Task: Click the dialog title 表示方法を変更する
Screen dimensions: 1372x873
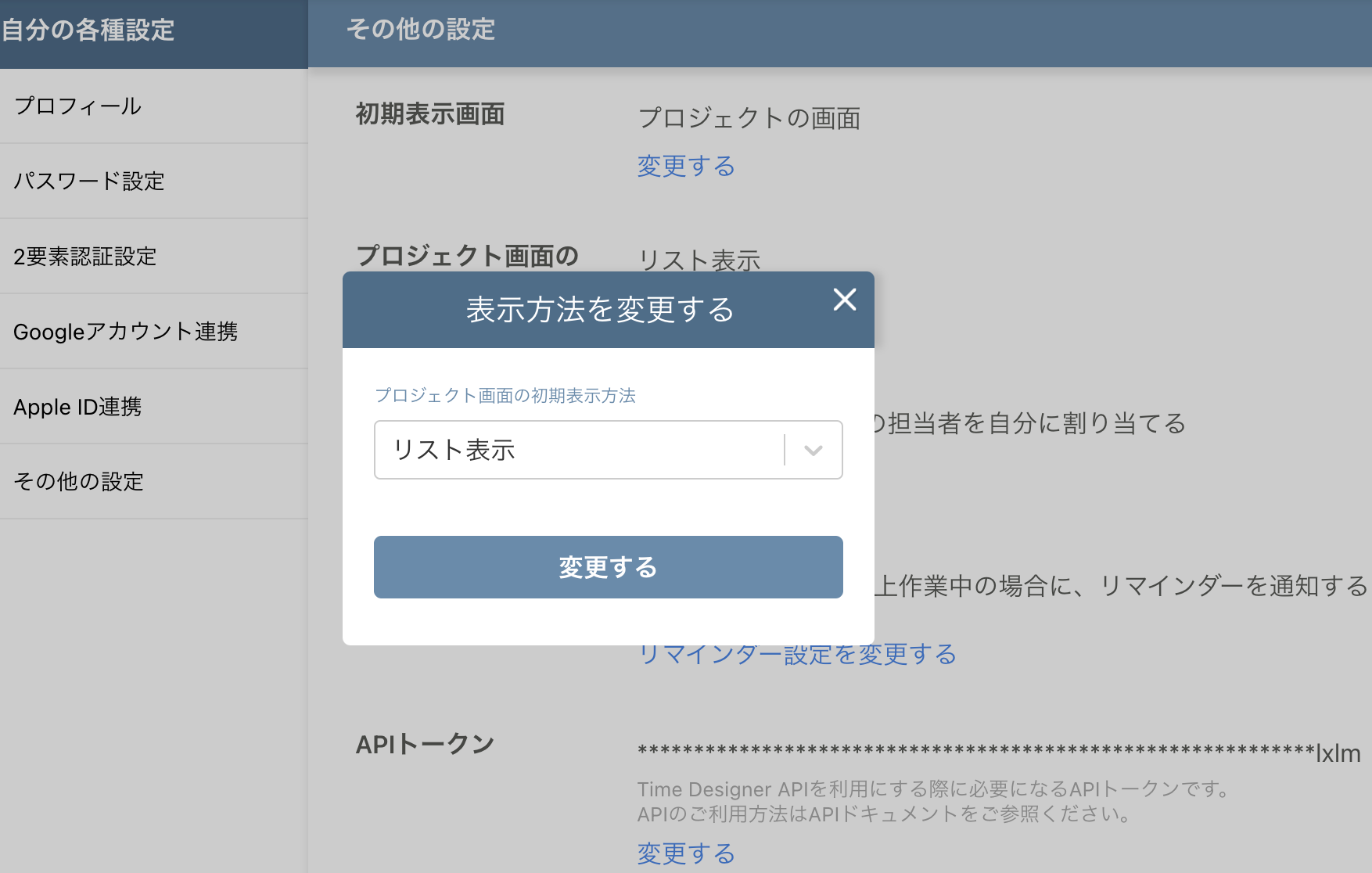Action: pyautogui.click(x=599, y=309)
